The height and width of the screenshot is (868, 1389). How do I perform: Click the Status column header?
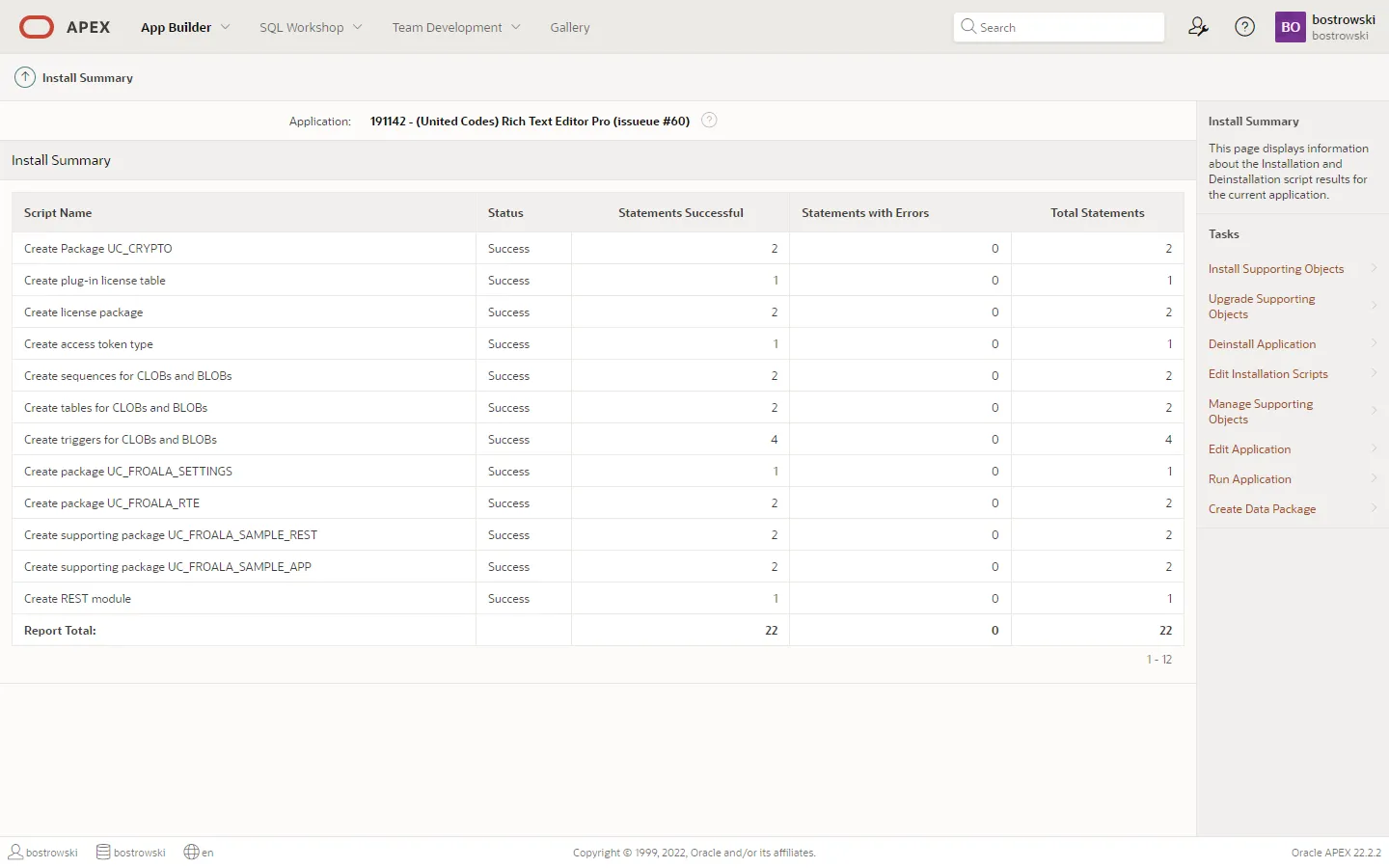[505, 213]
